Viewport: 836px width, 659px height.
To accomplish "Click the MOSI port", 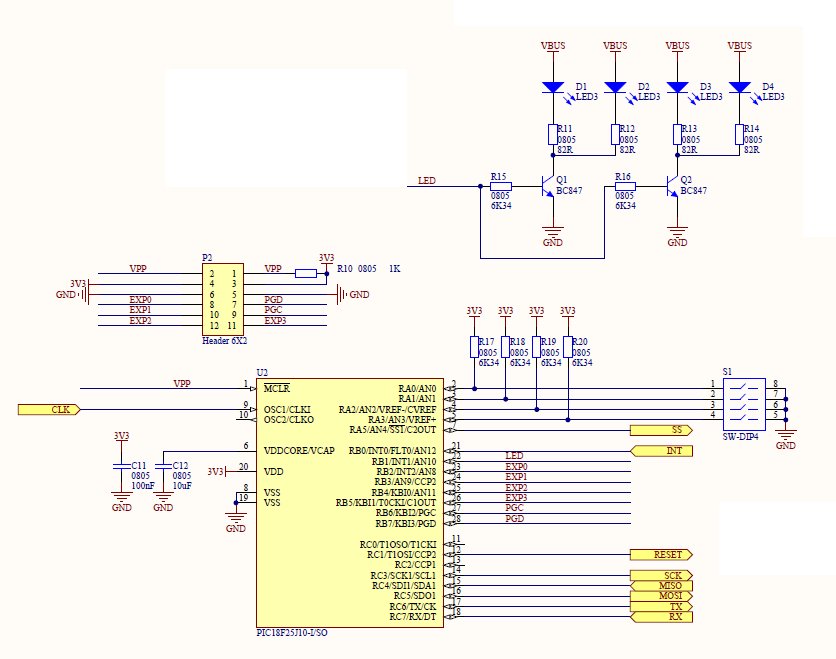I will (661, 596).
